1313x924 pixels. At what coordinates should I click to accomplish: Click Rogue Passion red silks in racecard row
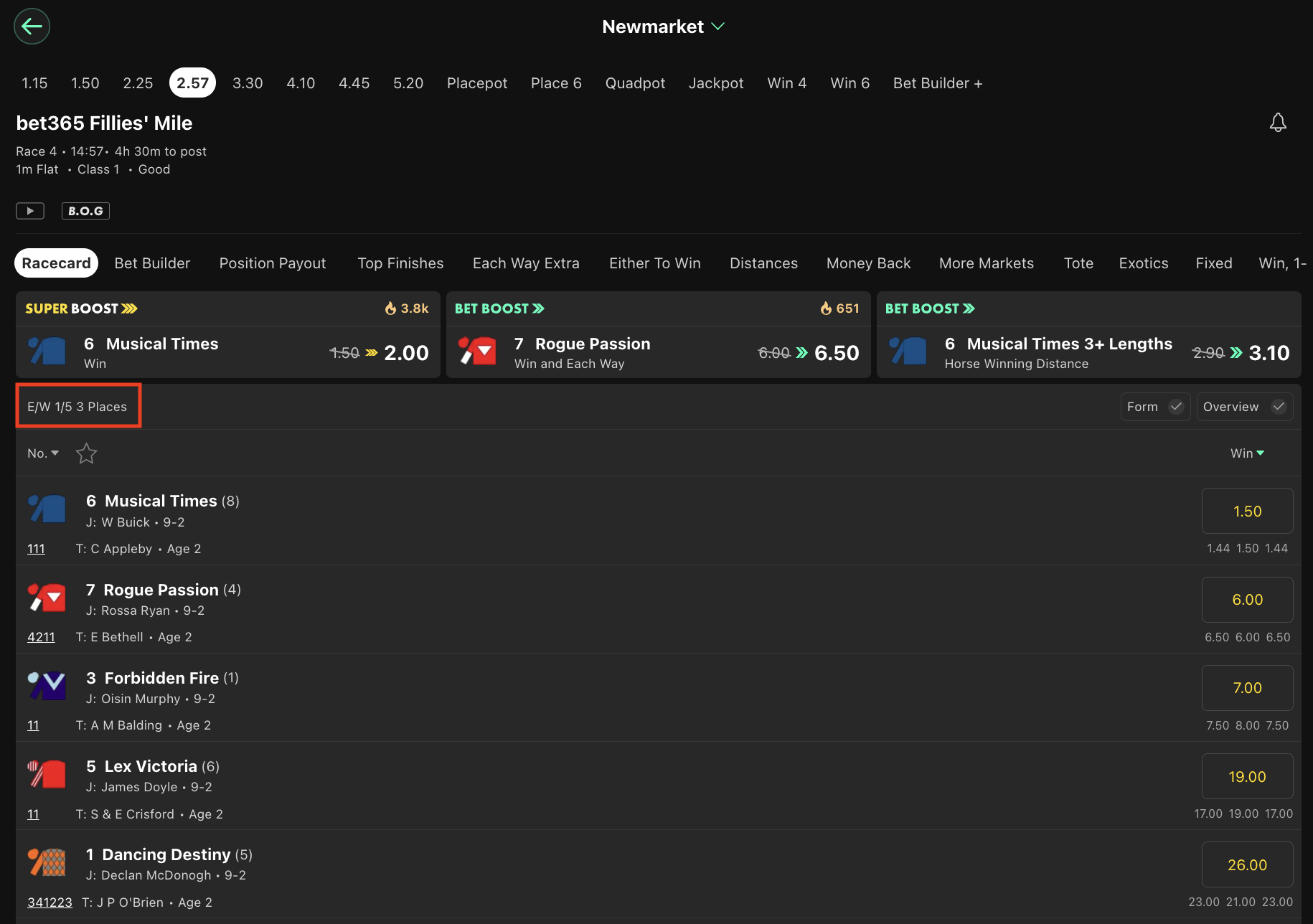click(47, 597)
